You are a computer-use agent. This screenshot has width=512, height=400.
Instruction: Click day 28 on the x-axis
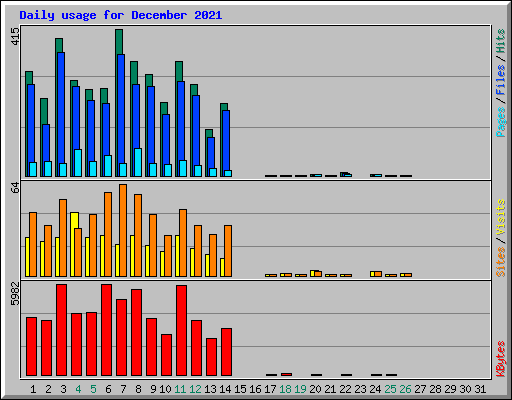[435, 389]
